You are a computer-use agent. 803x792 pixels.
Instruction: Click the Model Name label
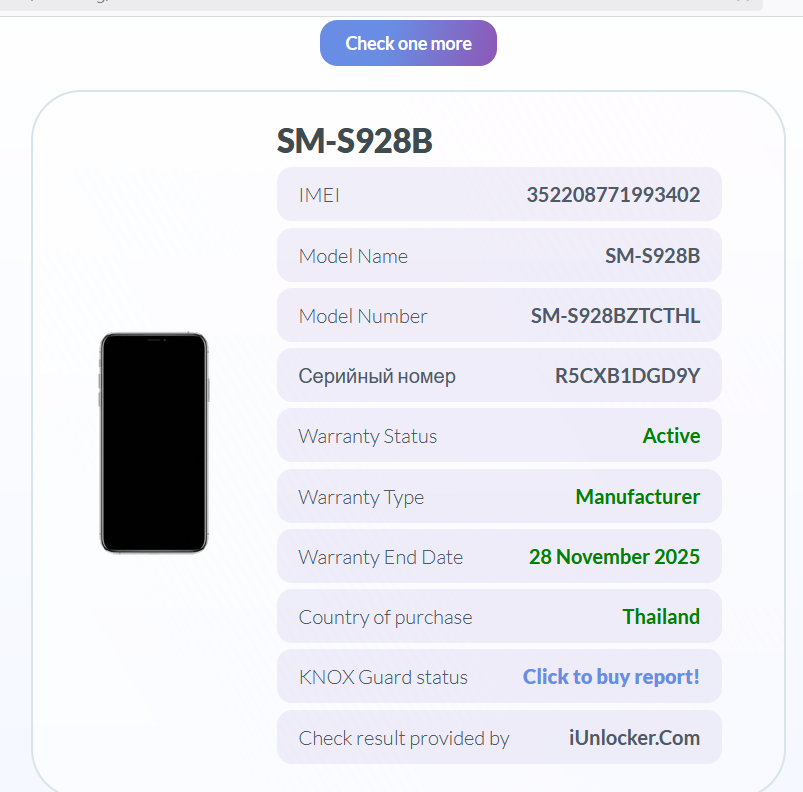coord(353,256)
